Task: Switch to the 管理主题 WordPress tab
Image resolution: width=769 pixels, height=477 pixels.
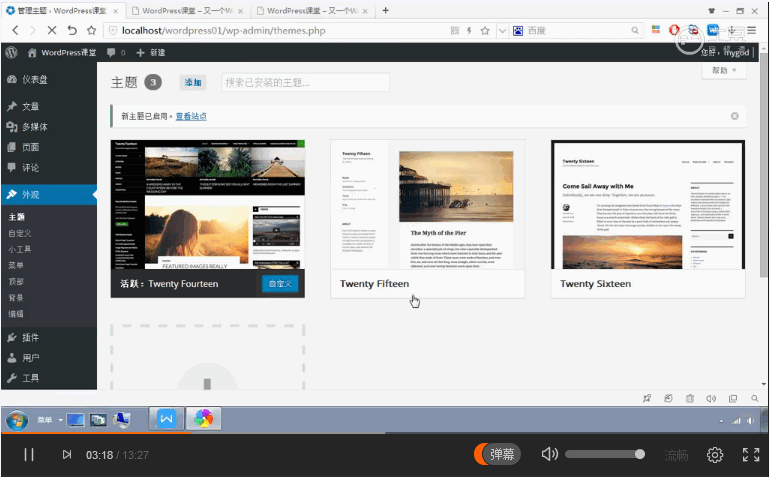Action: pyautogui.click(x=62, y=10)
